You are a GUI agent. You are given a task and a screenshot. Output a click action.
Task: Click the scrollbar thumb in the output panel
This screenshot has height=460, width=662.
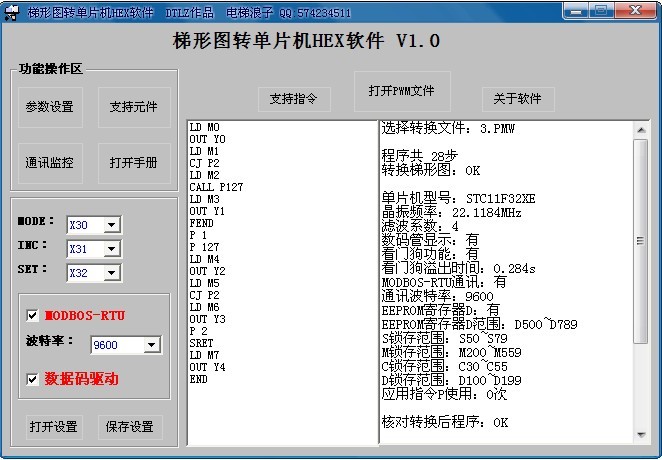[640, 240]
